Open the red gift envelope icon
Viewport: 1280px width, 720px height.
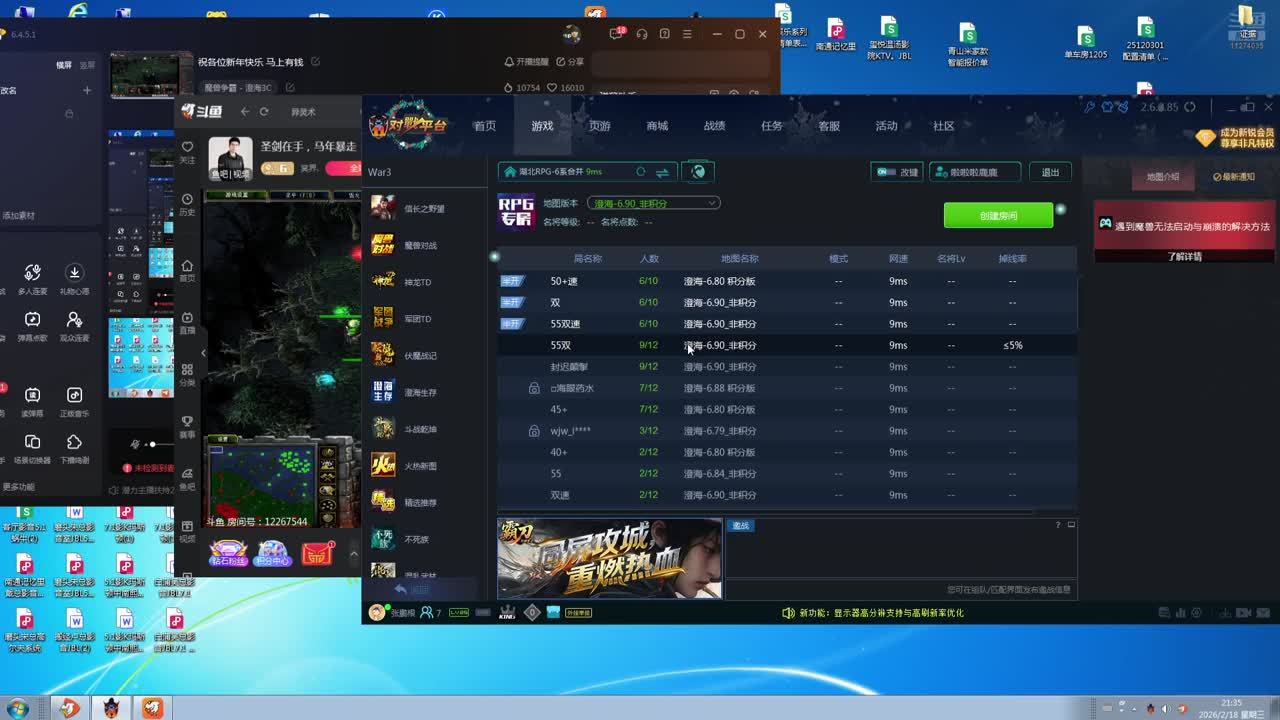(x=317, y=554)
